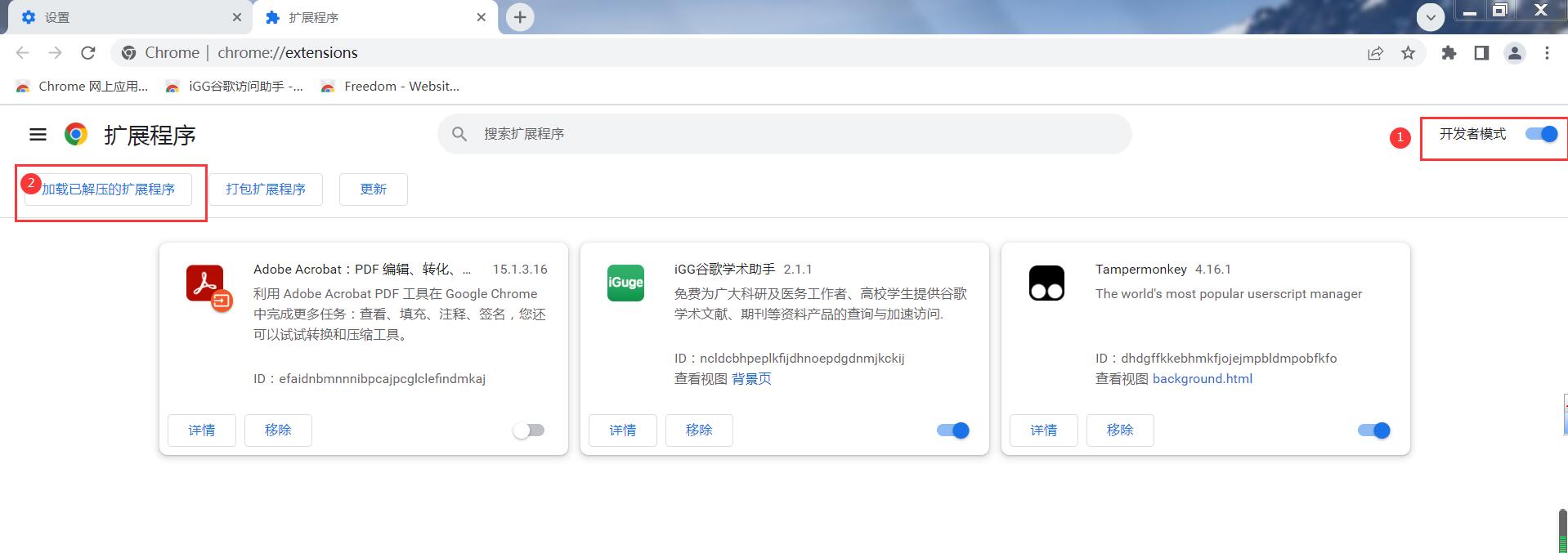The image size is (1568, 553).
Task: Toggle 开发者模式 developer mode switch
Action: [x=1542, y=134]
